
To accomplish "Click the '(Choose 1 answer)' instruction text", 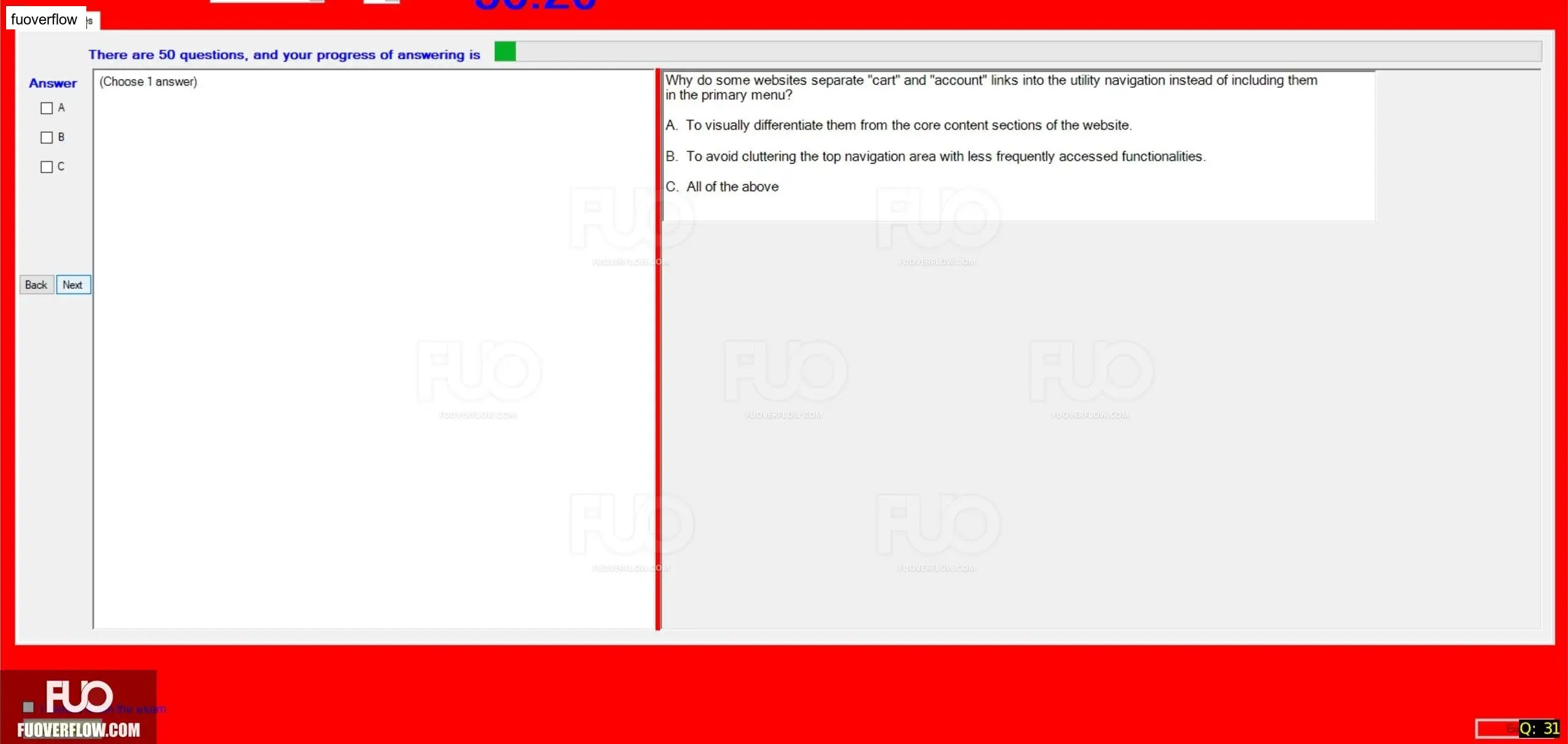I will (x=148, y=82).
